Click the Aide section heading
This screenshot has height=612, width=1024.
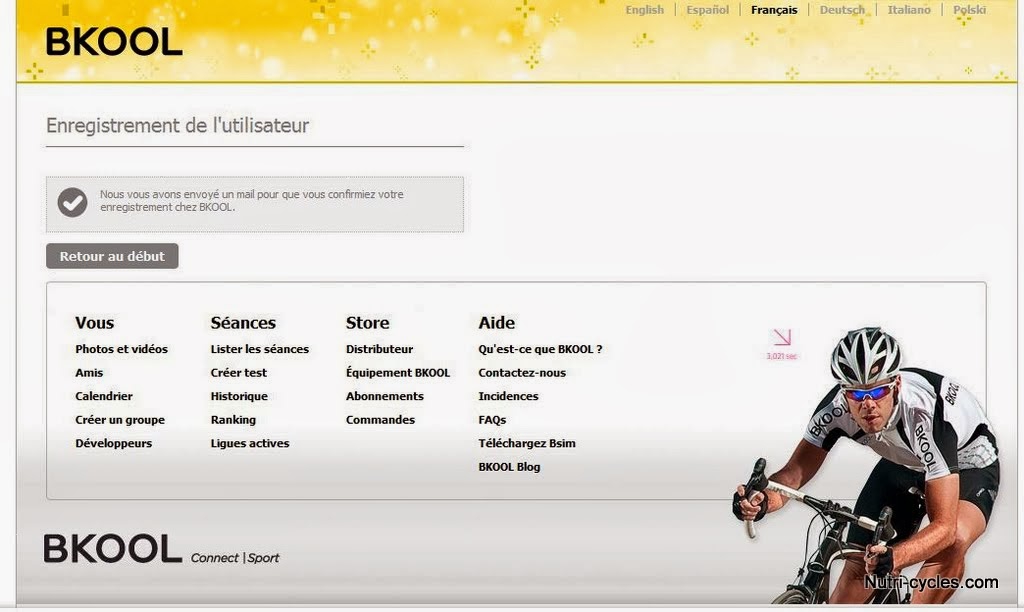click(x=496, y=323)
